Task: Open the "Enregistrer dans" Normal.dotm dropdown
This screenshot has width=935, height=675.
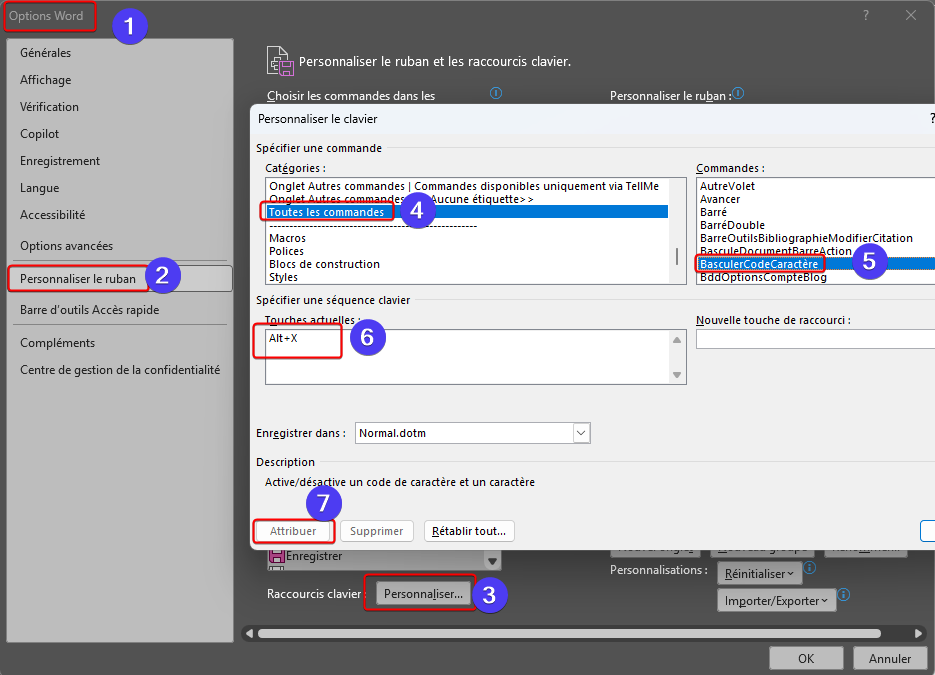Action: [x=581, y=433]
